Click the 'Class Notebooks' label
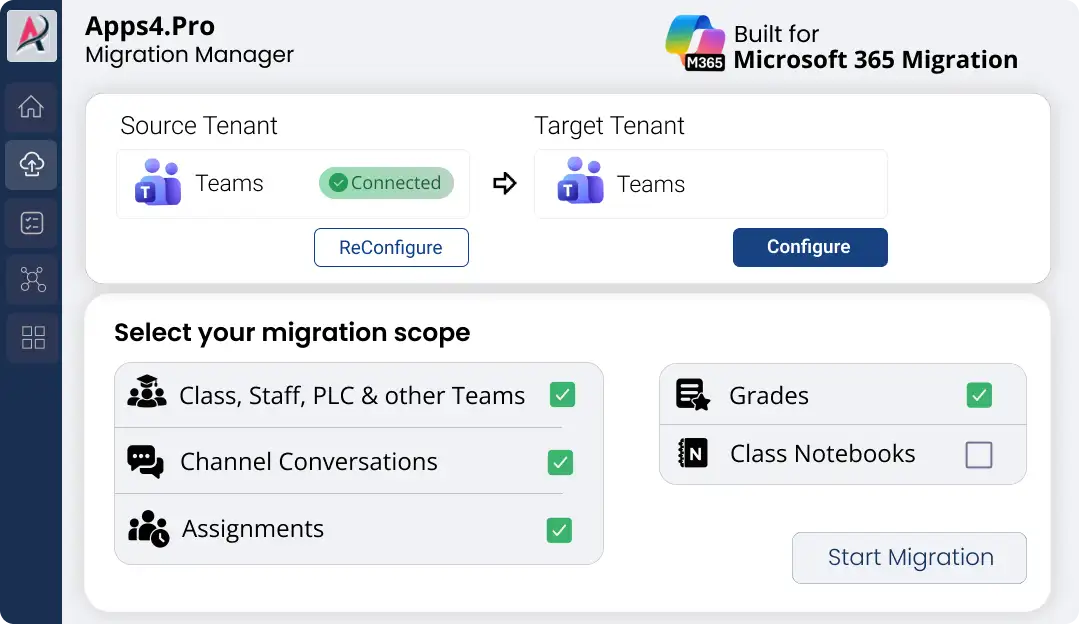1079x624 pixels. [822, 453]
